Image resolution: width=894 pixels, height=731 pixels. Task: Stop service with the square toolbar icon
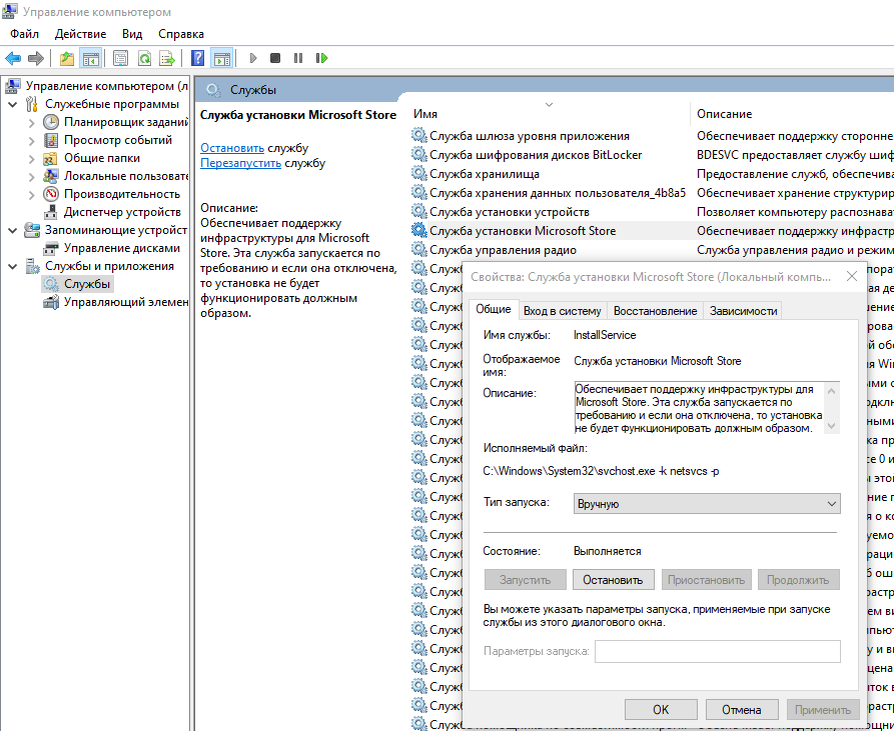(x=275, y=58)
